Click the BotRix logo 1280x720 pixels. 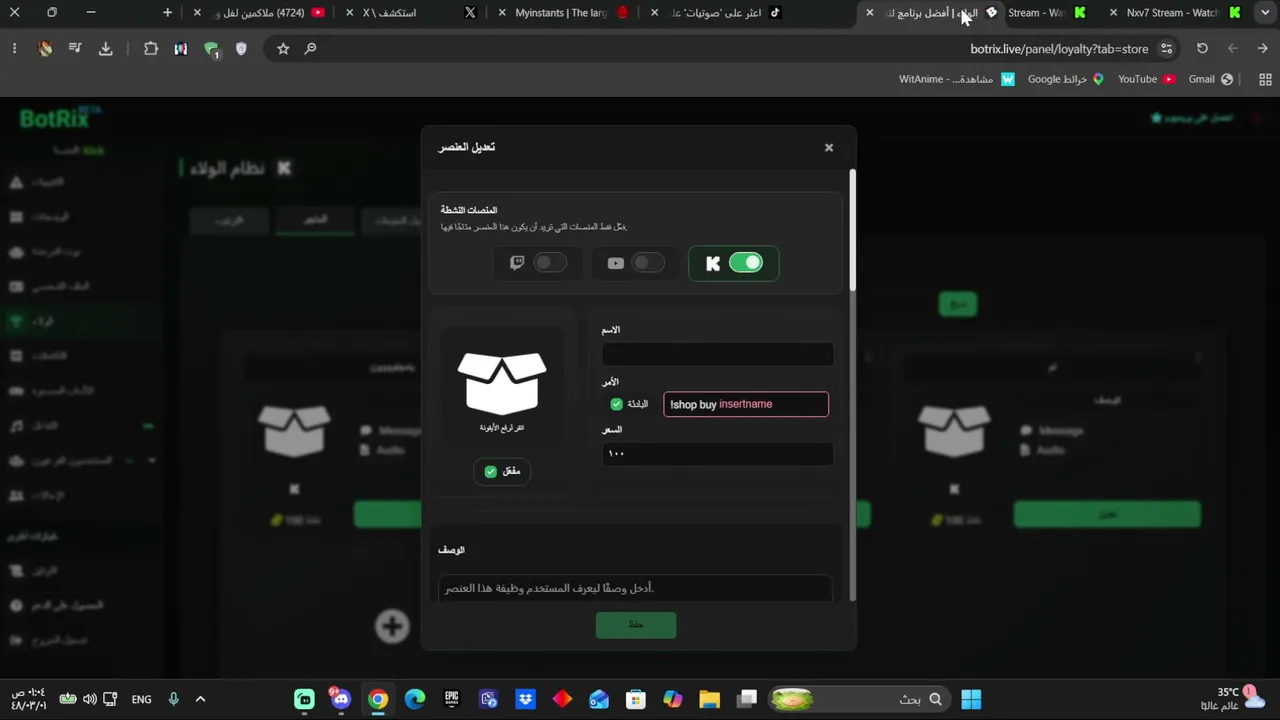(60, 118)
